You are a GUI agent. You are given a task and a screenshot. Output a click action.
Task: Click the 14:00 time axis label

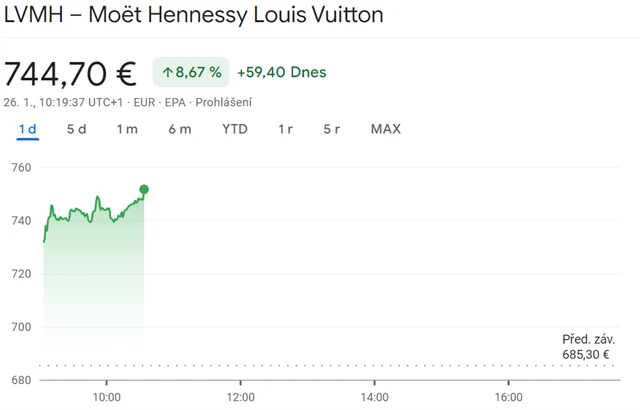click(x=374, y=396)
